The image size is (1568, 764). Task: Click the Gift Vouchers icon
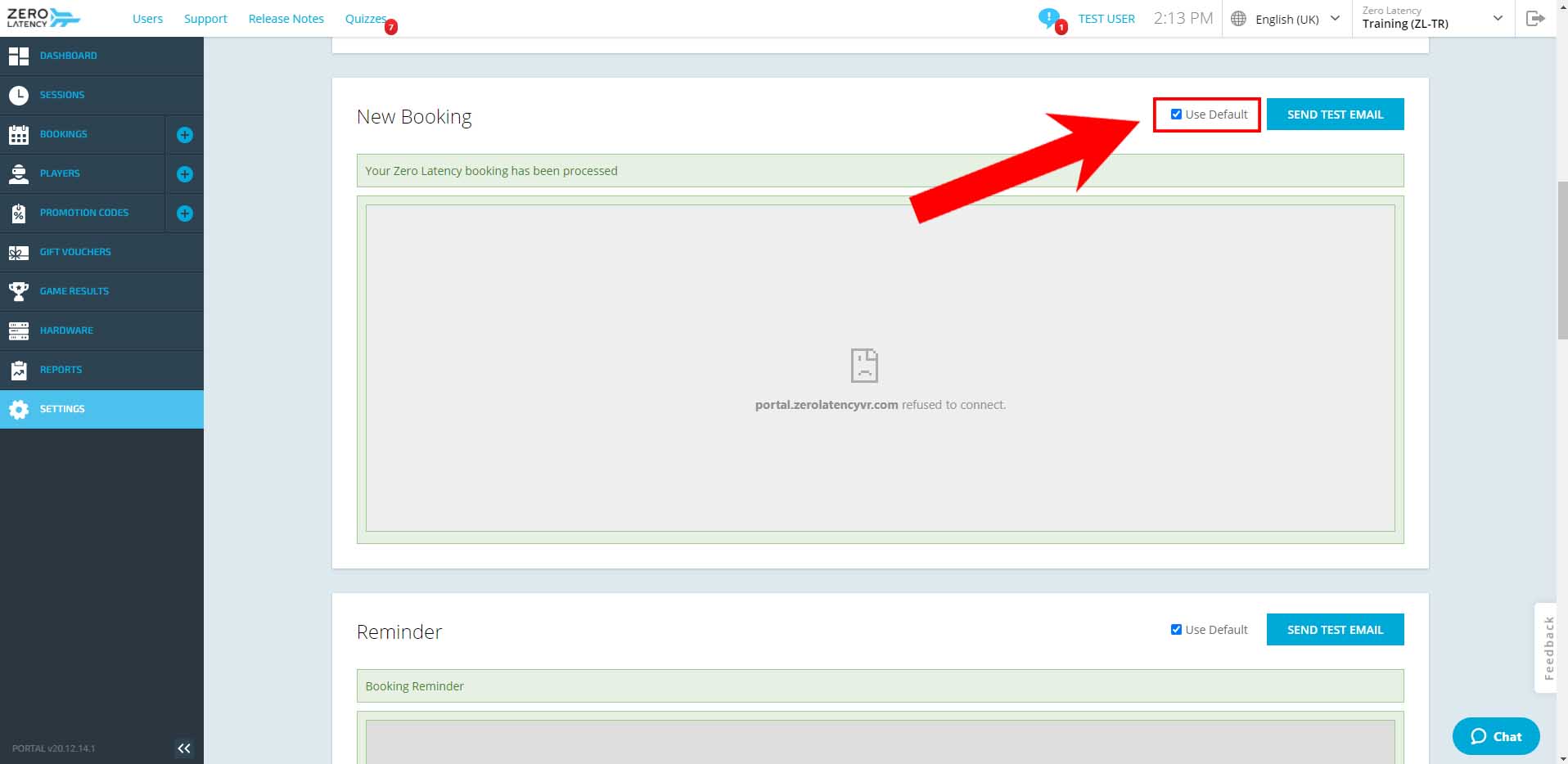[19, 252]
